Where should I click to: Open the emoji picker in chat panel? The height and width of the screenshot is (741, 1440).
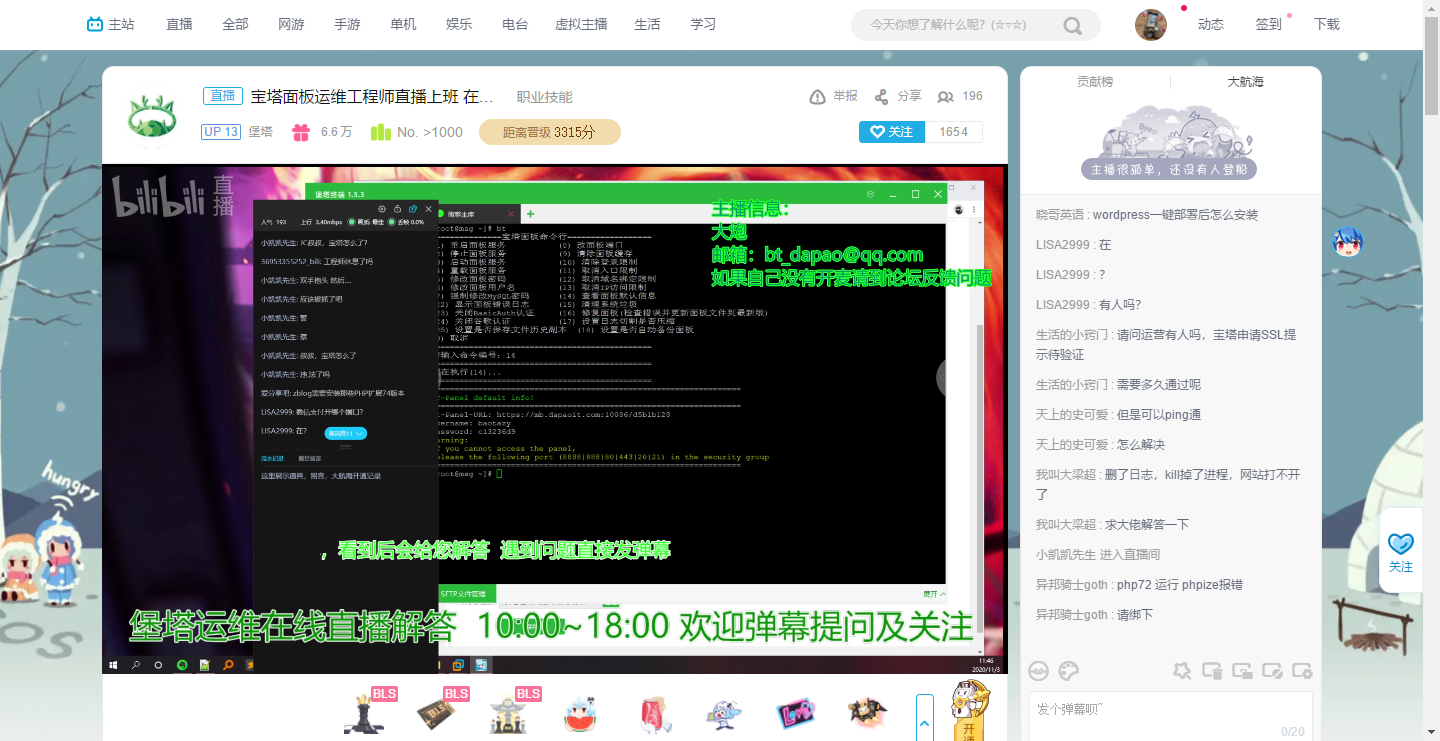1040,671
